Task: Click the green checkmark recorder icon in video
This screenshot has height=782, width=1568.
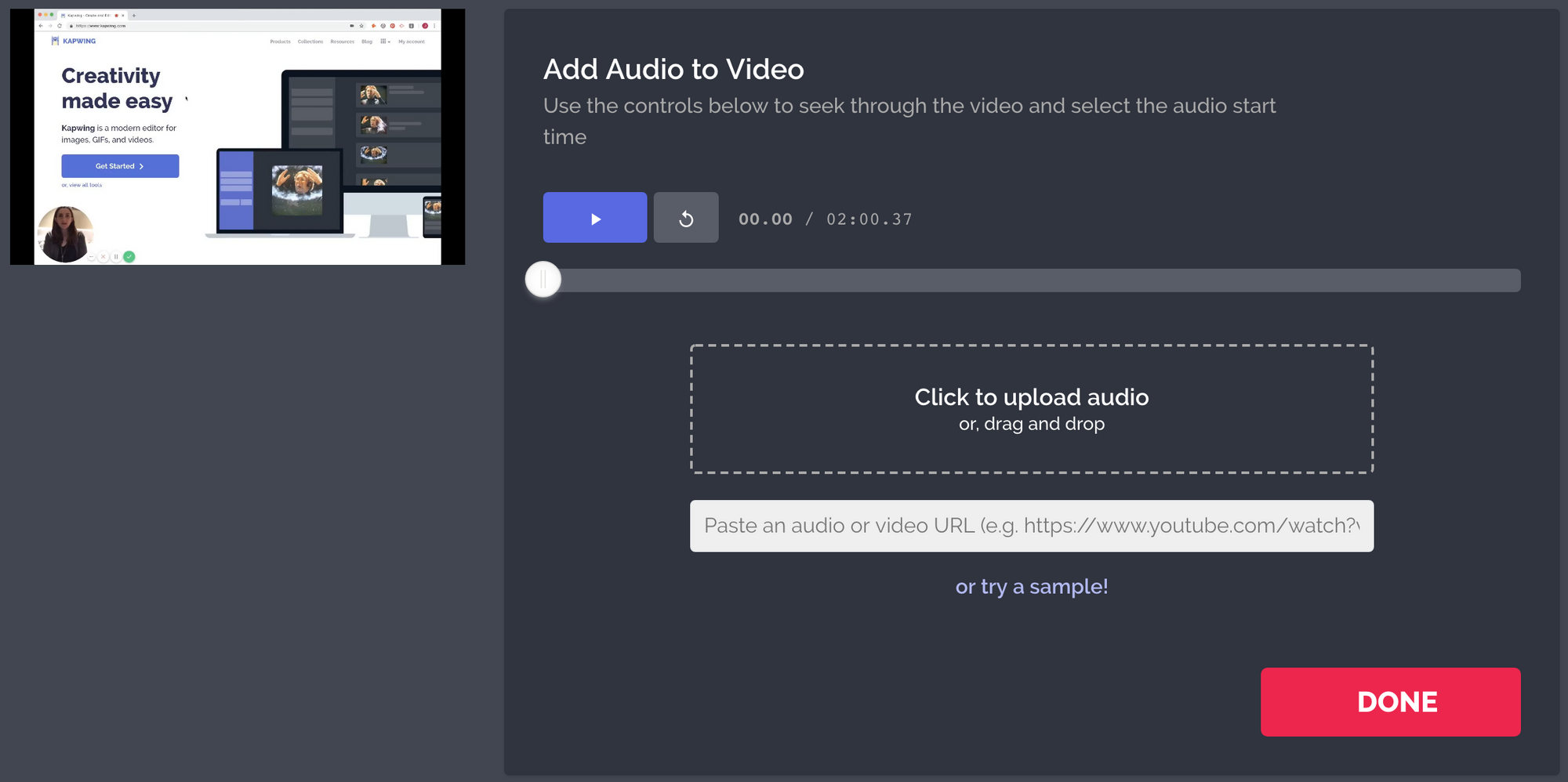Action: click(129, 256)
